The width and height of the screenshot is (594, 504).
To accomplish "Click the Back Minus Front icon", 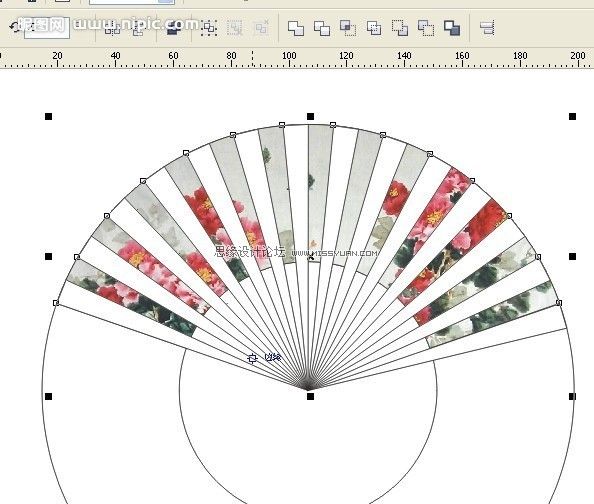I will (426, 28).
